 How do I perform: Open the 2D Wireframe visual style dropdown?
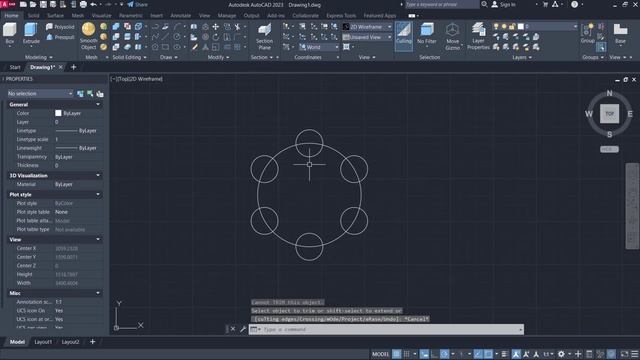(367, 27)
